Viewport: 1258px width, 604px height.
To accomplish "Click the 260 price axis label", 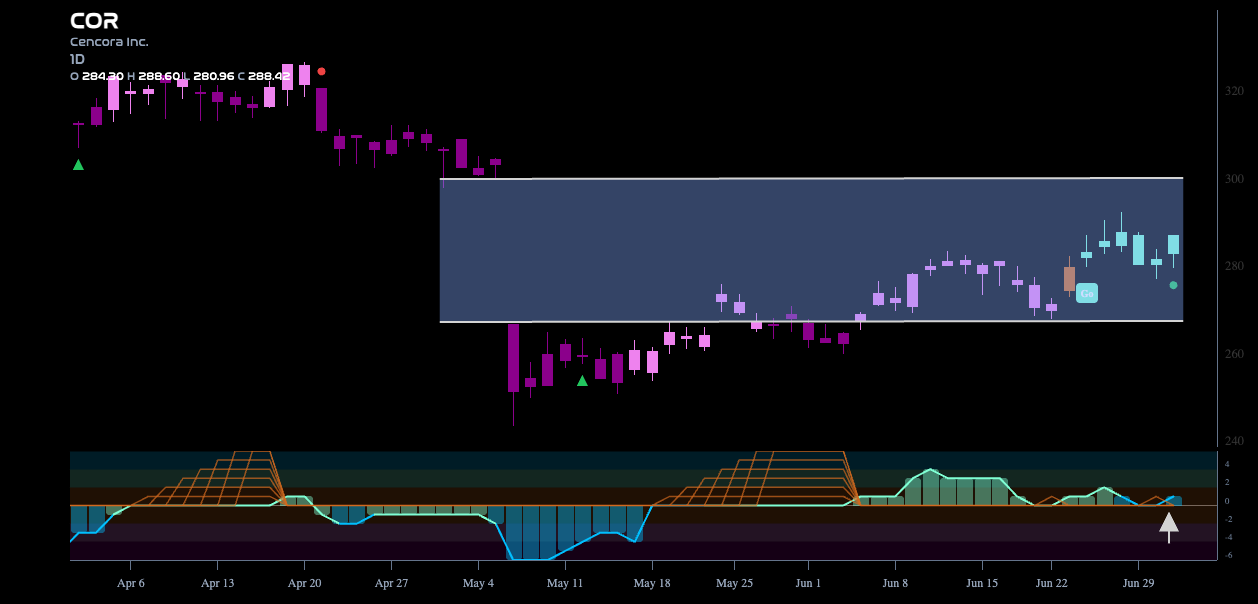I will [1234, 354].
